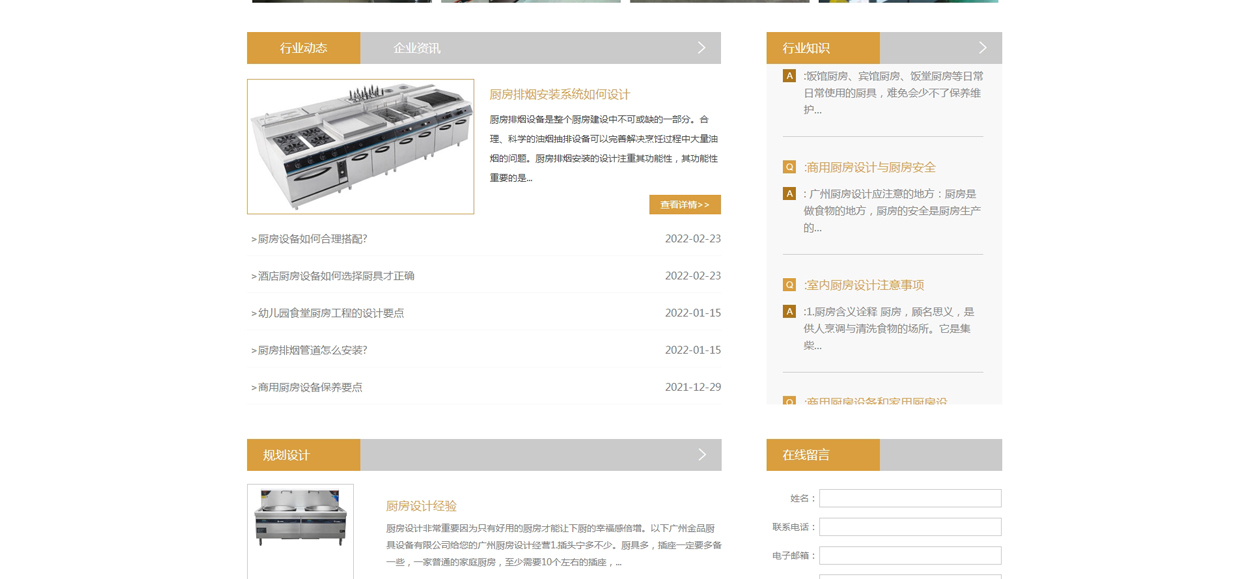
Task: Click the 联系电话 input field
Action: [x=910, y=527]
